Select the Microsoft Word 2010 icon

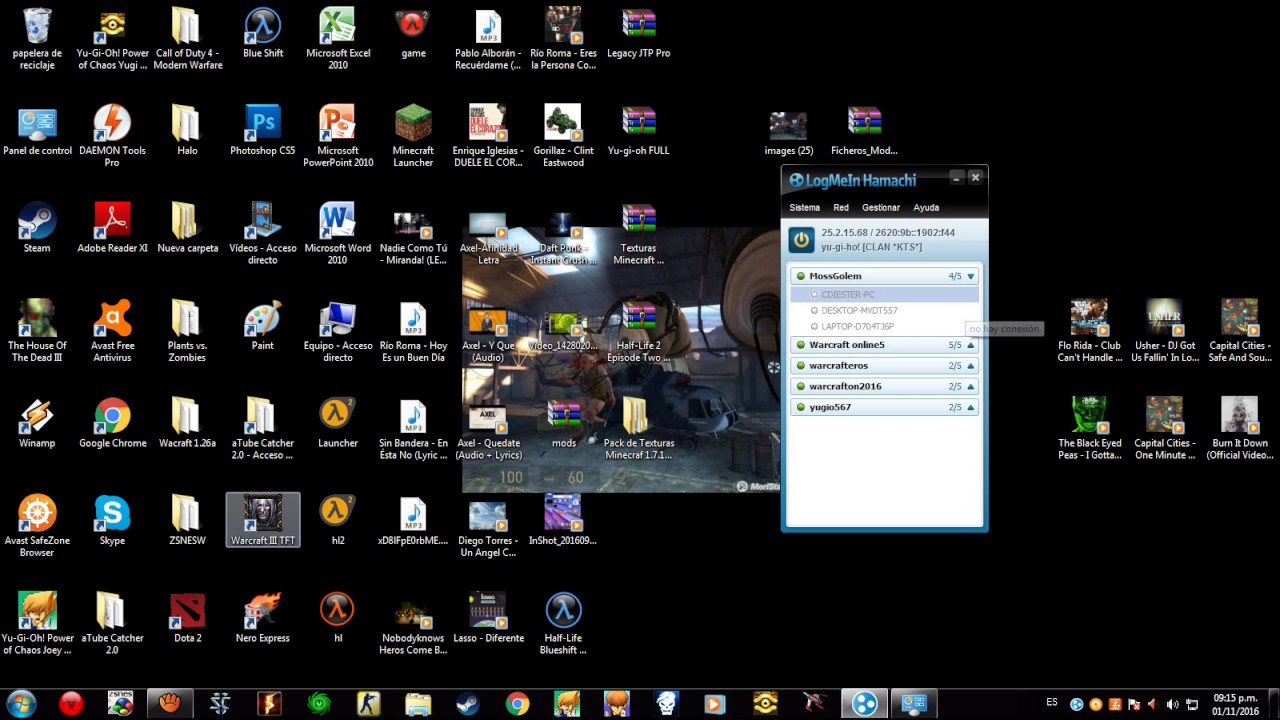(338, 234)
